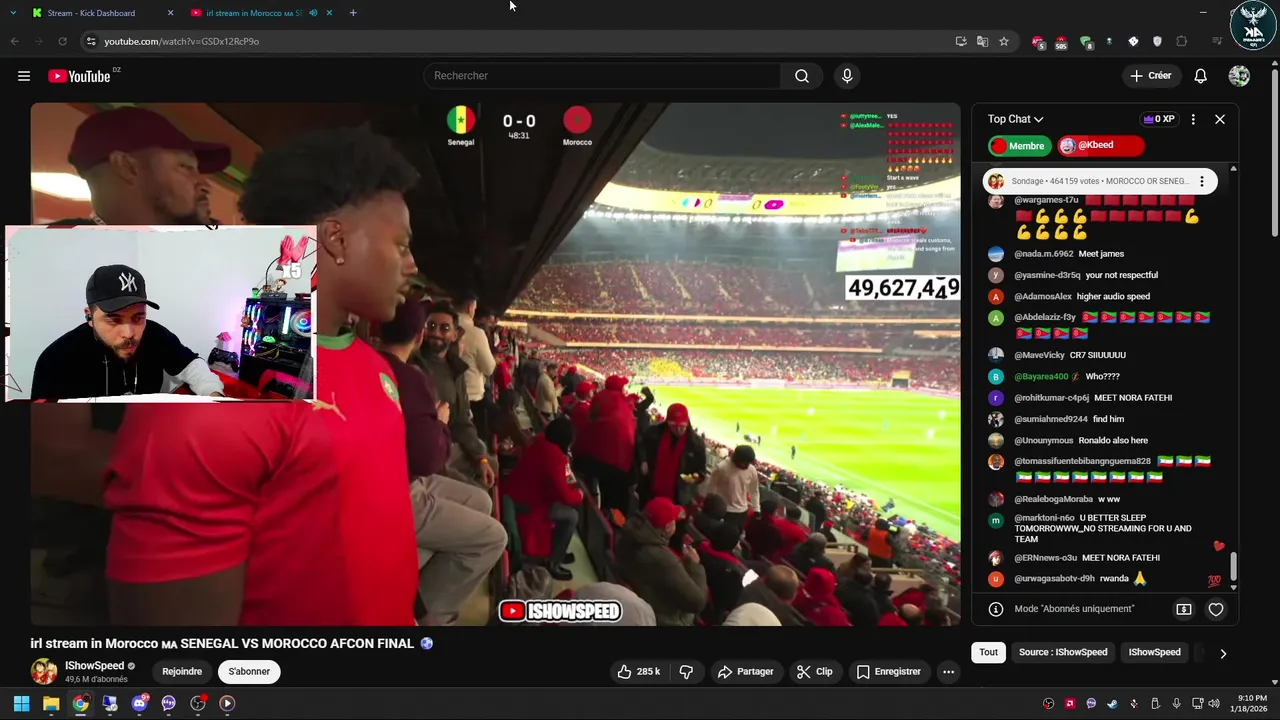Open Super Chat purchase icon
1280x720 pixels.
pos(1184,609)
